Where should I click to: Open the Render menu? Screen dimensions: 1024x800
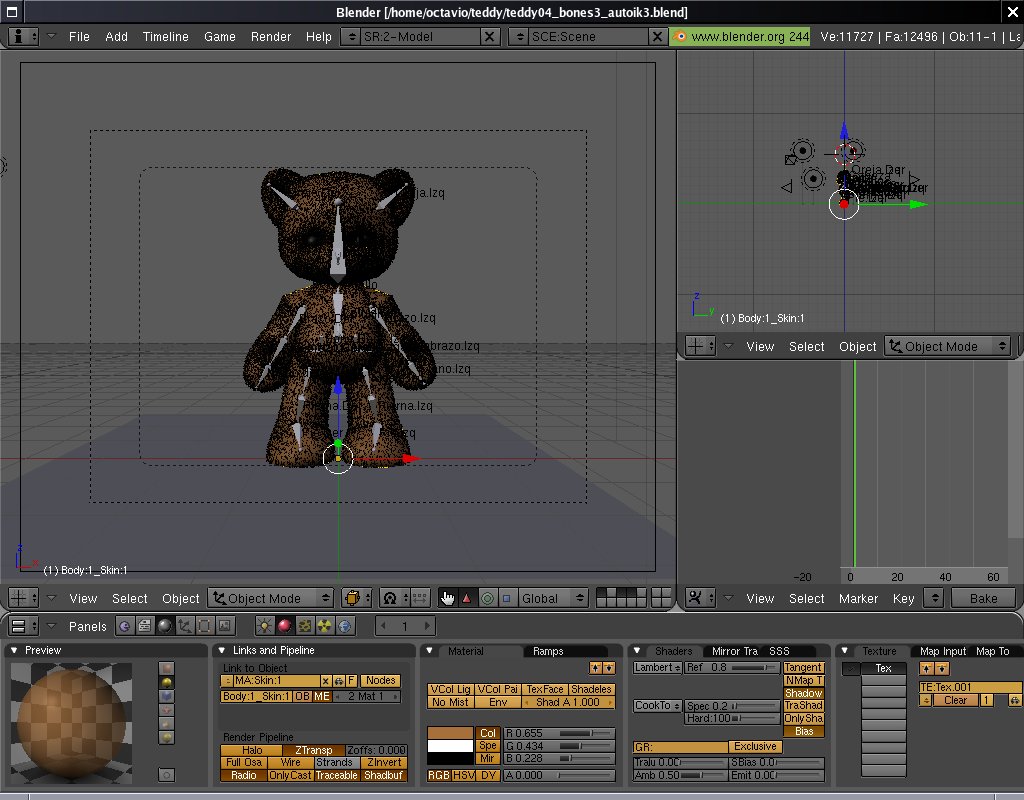click(271, 36)
